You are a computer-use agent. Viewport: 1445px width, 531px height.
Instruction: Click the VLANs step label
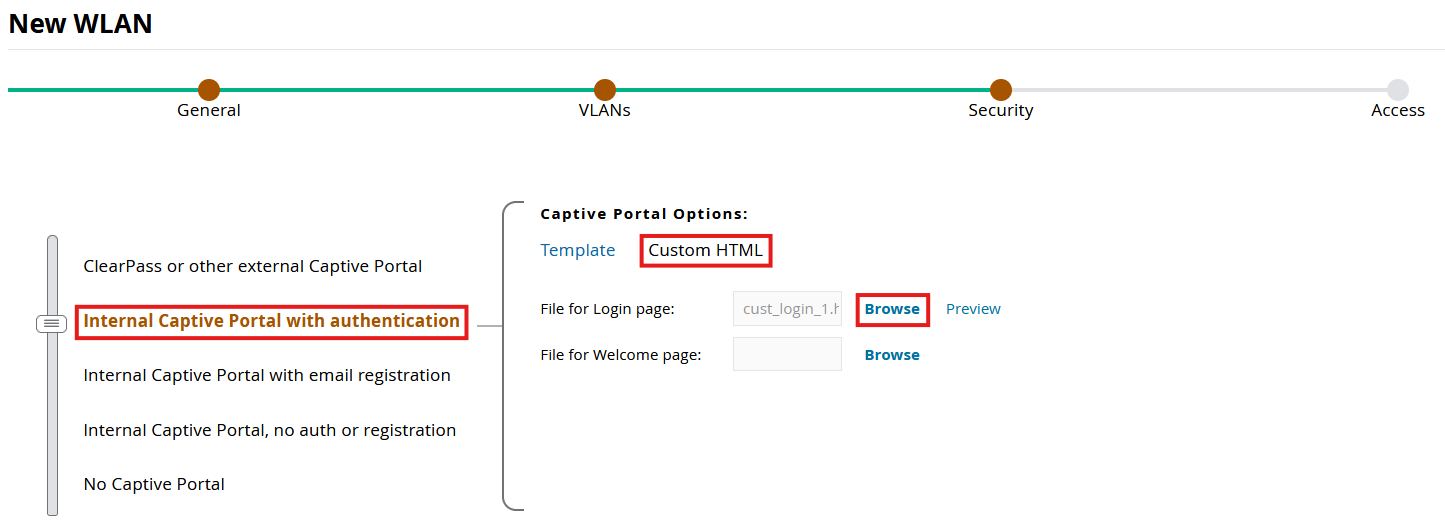604,111
